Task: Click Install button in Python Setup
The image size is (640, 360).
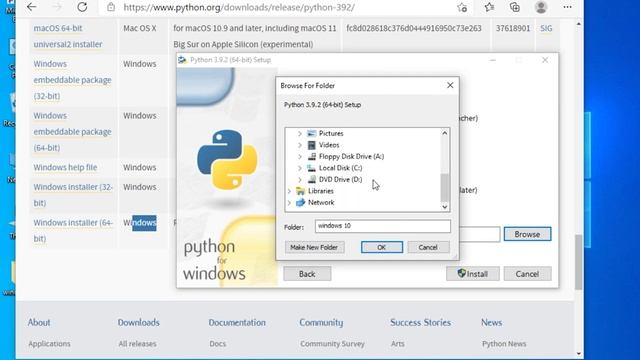Action: (473, 274)
